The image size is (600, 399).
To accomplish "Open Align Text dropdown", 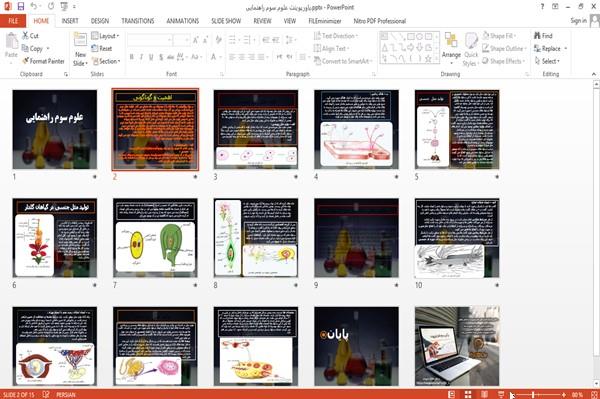I will (x=331, y=49).
